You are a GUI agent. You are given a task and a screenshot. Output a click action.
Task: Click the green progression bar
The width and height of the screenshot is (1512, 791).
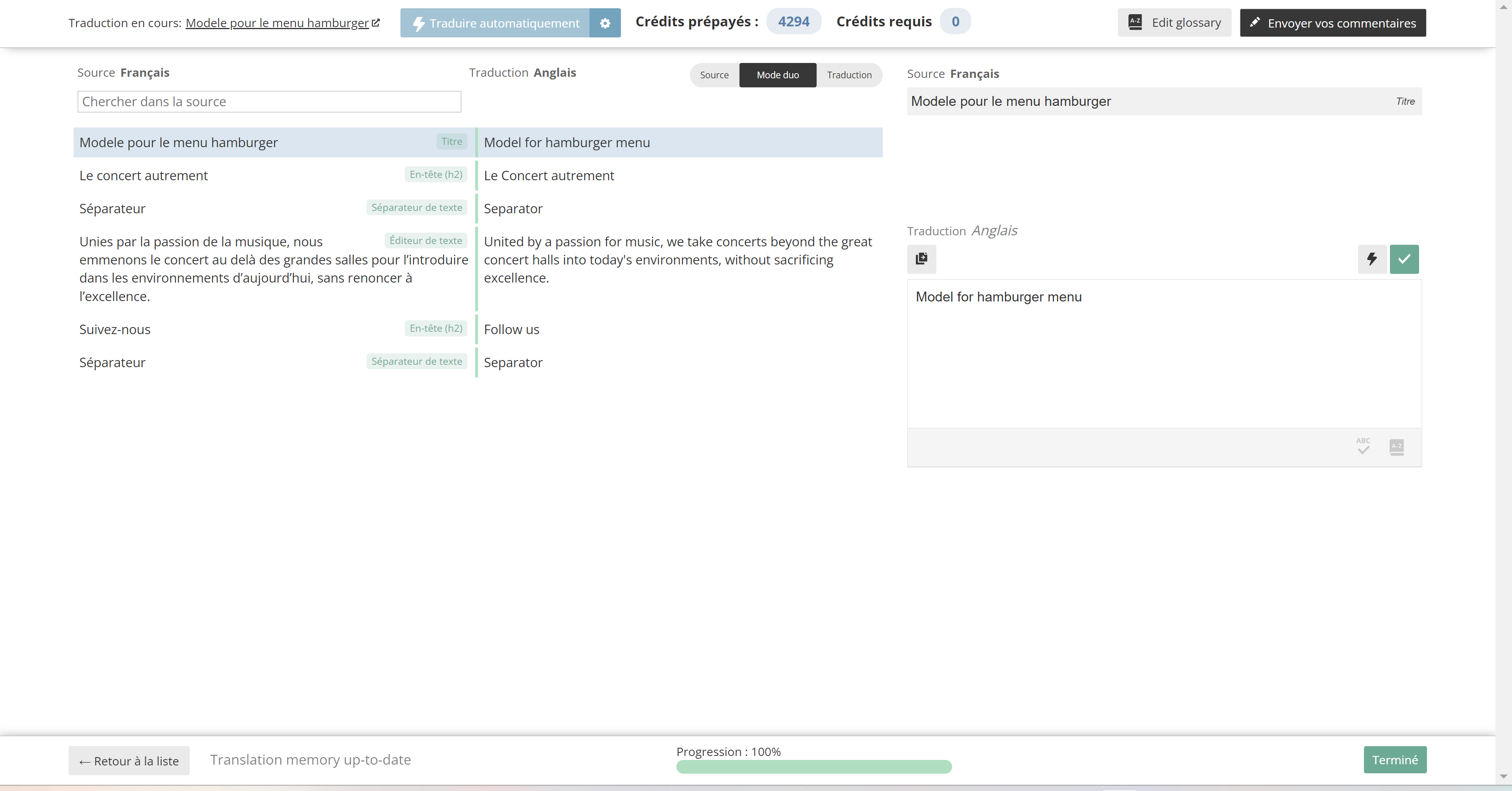point(813,767)
